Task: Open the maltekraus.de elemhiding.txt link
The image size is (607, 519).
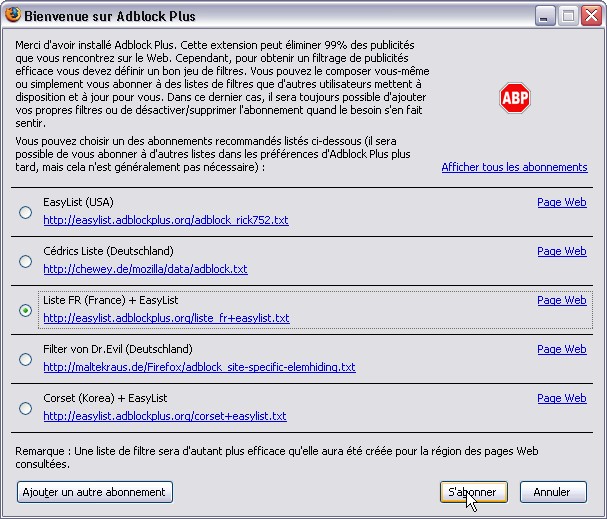Action: [x=199, y=367]
